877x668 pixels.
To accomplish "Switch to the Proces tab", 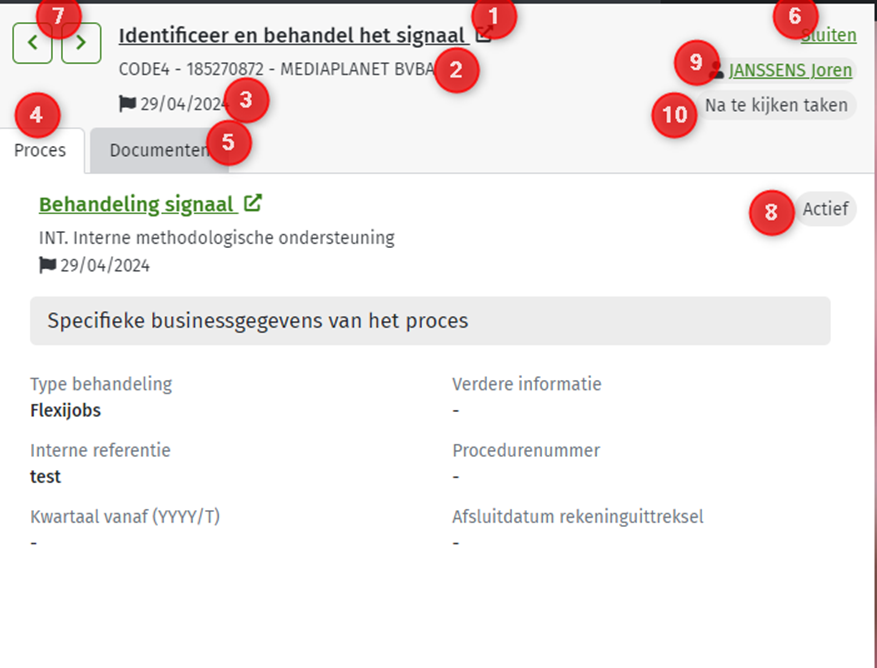I will point(40,150).
